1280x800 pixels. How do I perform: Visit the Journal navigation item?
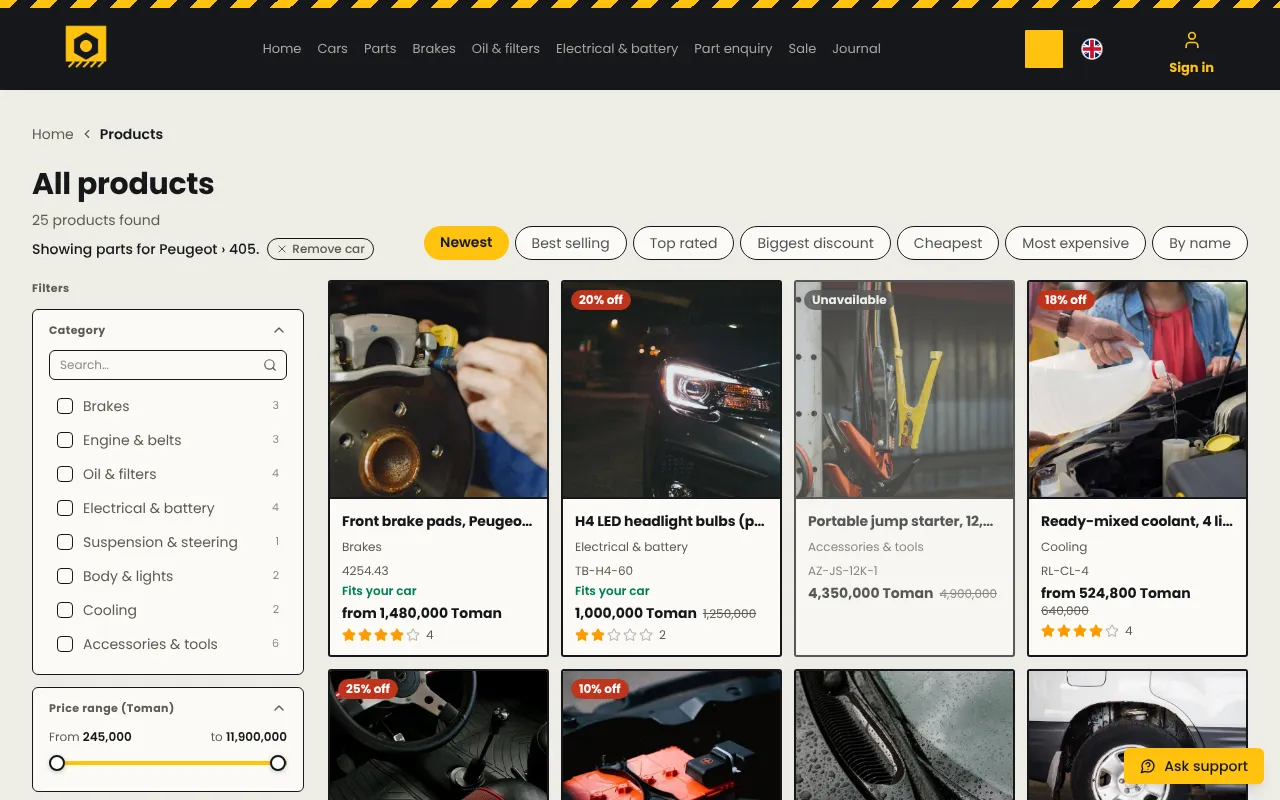pyautogui.click(x=856, y=48)
